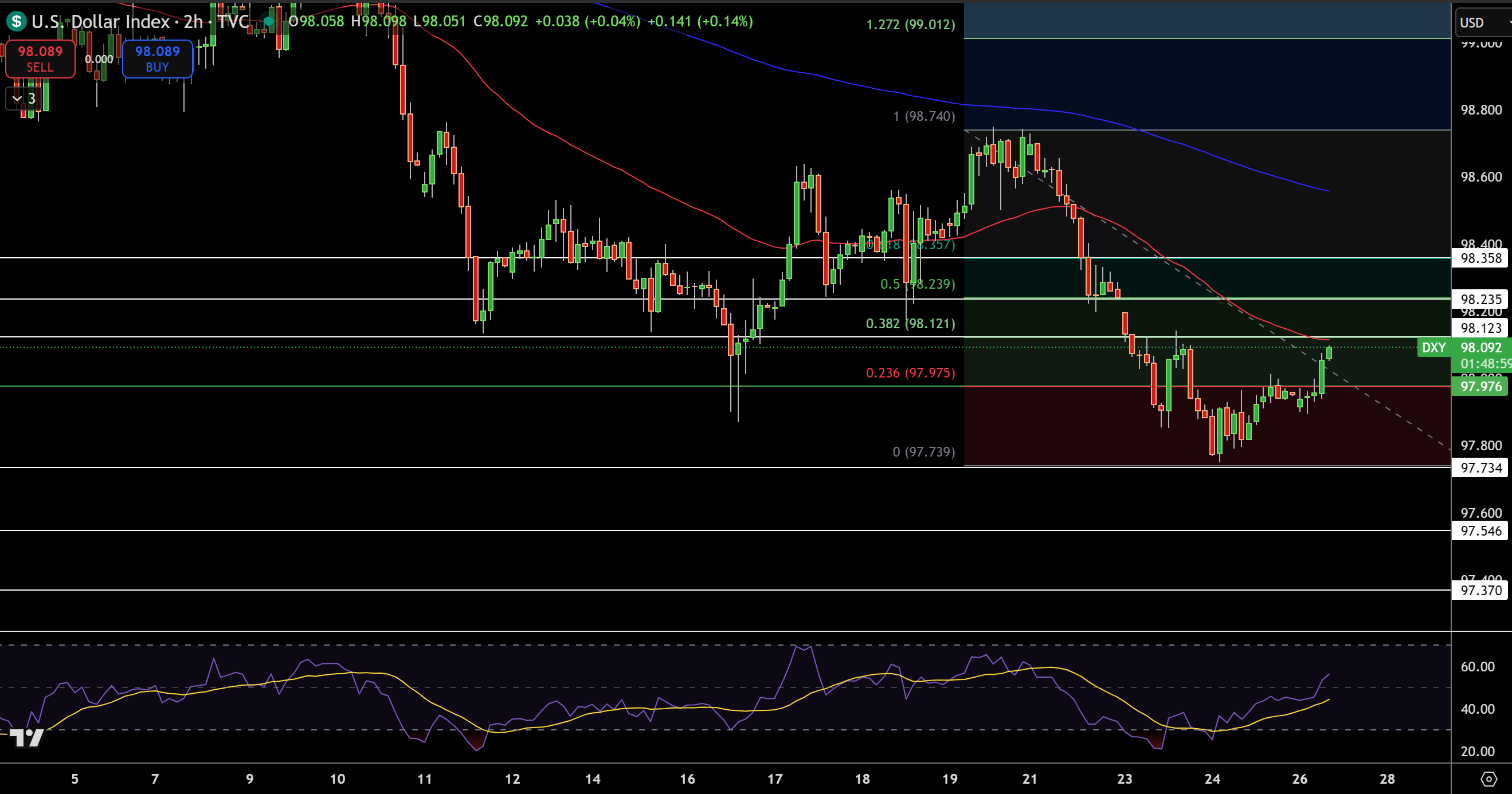Click the 97.546 price axis label
1512x794 pixels.
(x=1481, y=531)
